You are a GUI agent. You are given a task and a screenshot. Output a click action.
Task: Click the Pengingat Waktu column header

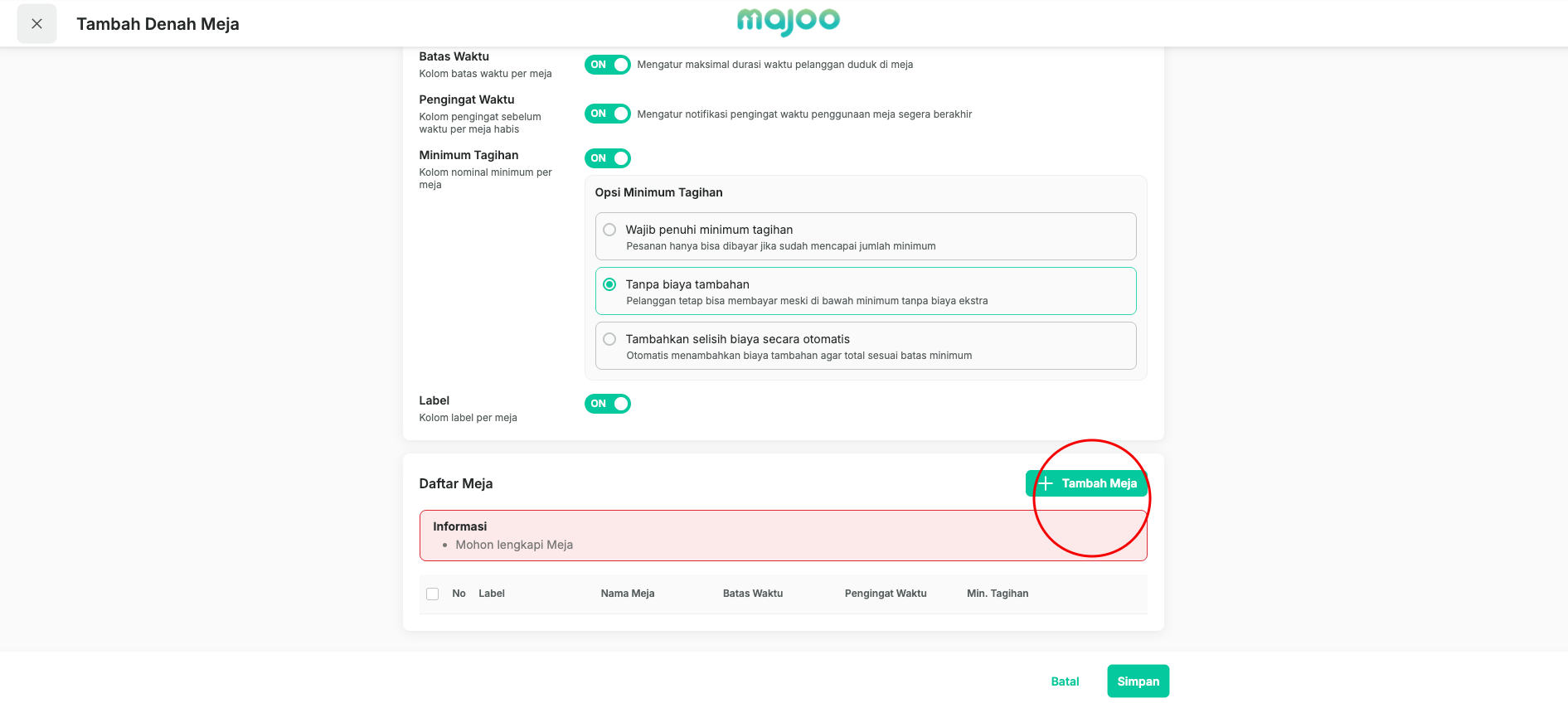[x=886, y=594]
